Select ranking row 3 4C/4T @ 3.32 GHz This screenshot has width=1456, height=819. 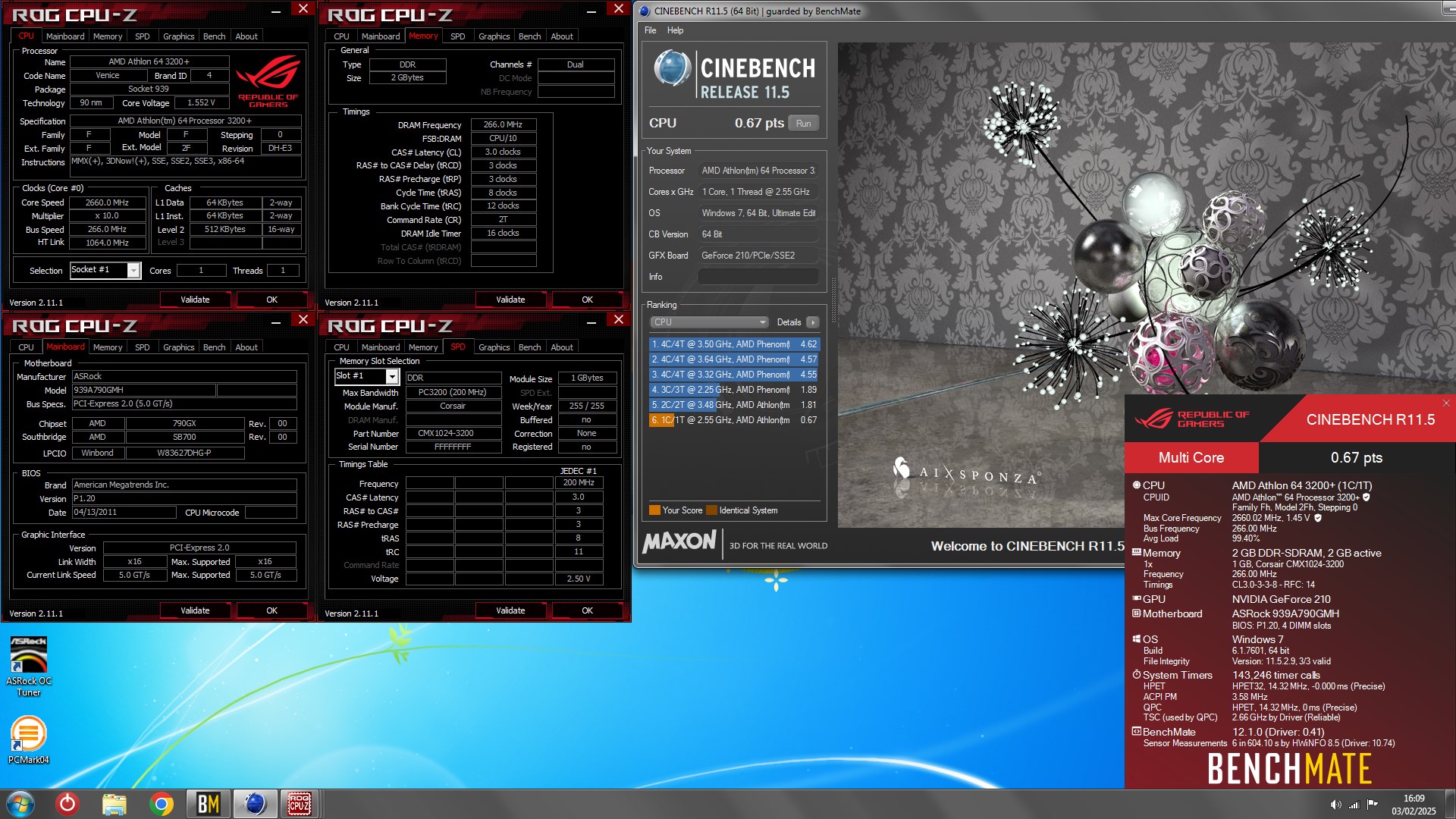tap(734, 375)
